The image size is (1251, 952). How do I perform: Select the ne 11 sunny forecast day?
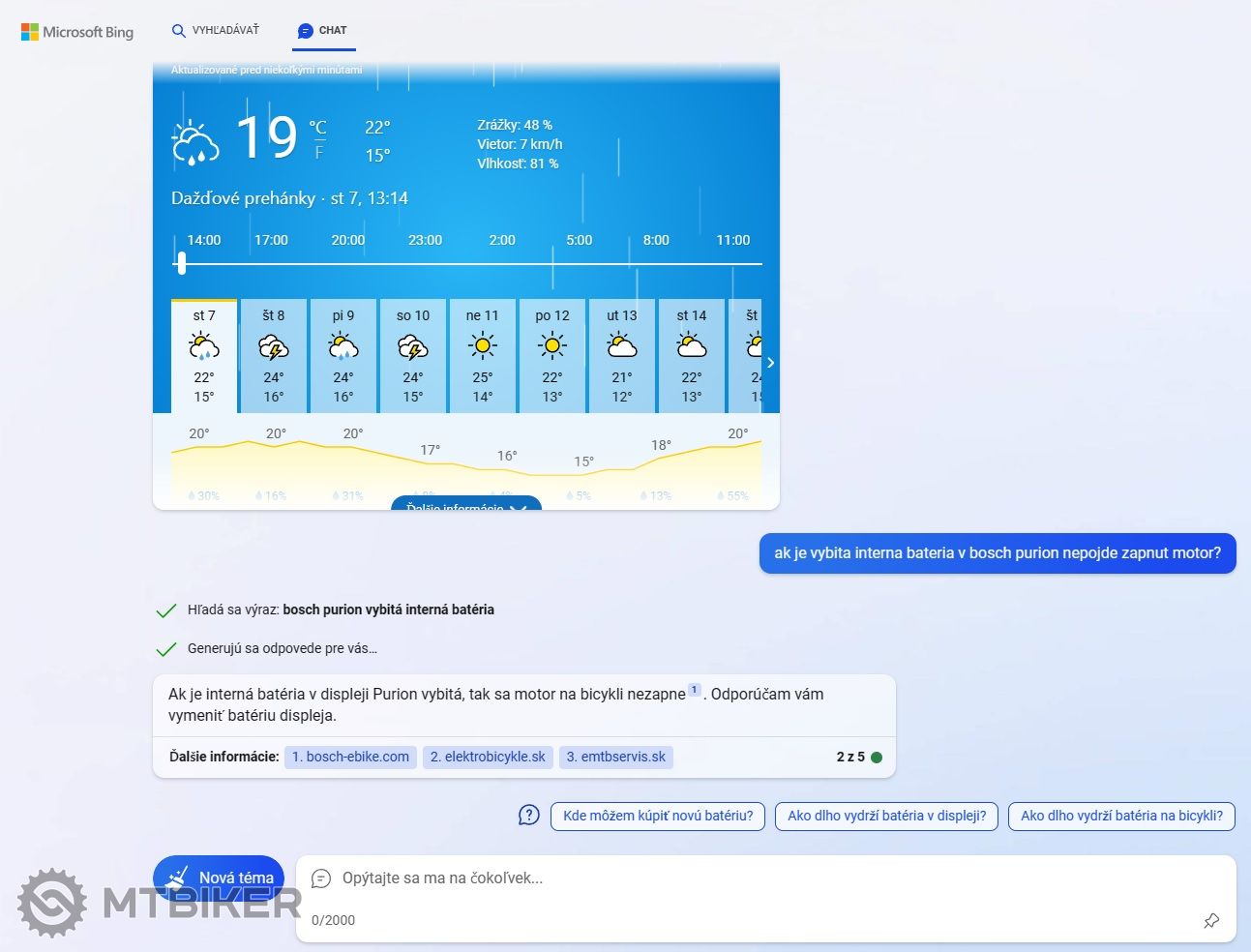[x=482, y=355]
